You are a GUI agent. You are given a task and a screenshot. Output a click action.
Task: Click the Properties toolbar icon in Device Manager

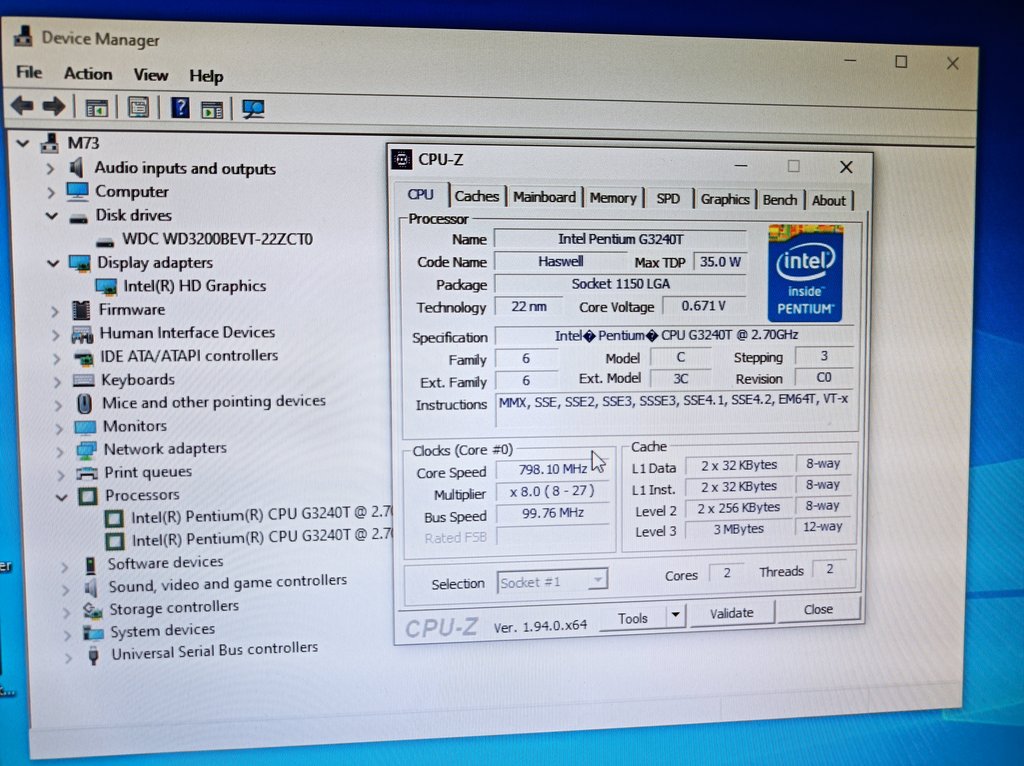pos(138,107)
